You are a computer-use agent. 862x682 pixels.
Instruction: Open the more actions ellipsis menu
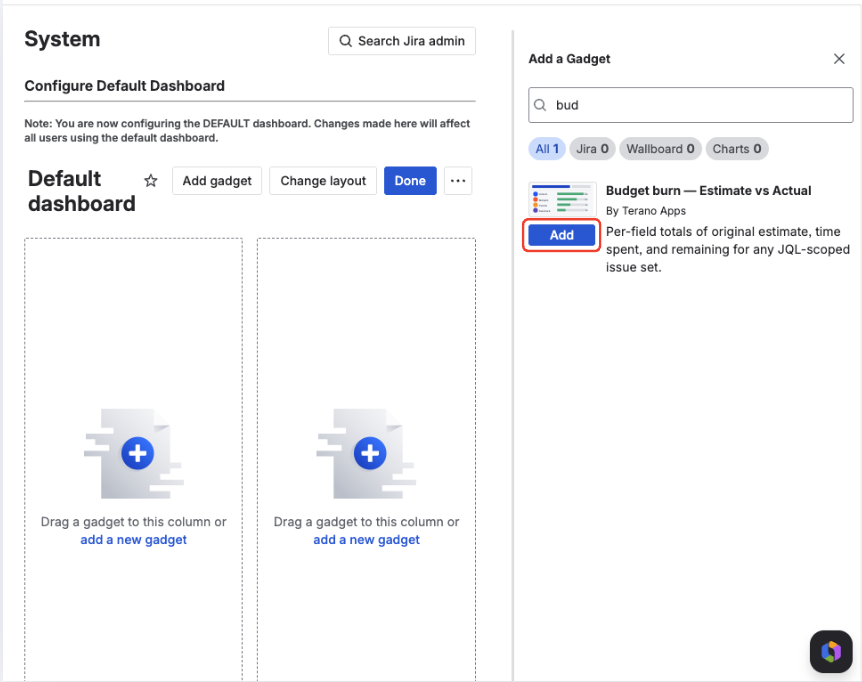458,181
